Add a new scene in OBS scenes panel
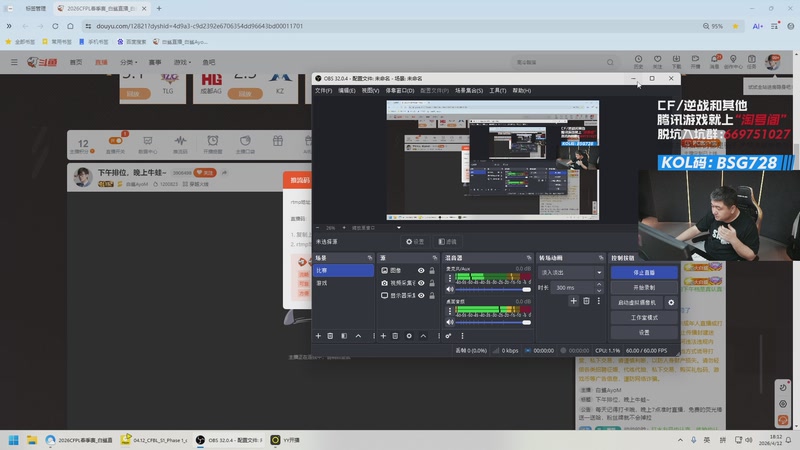This screenshot has width=800, height=450. [318, 336]
